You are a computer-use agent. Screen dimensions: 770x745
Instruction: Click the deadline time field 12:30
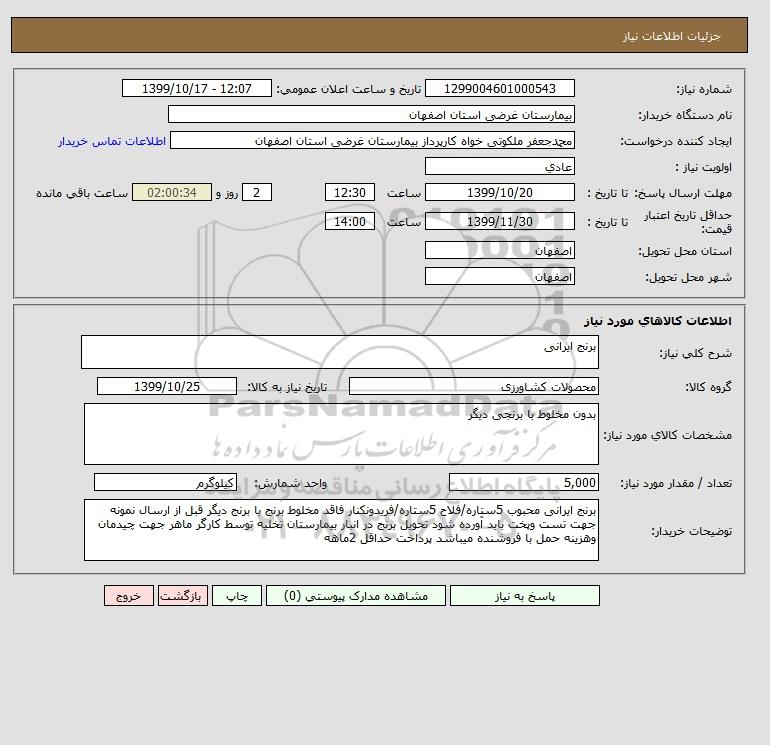point(350,193)
